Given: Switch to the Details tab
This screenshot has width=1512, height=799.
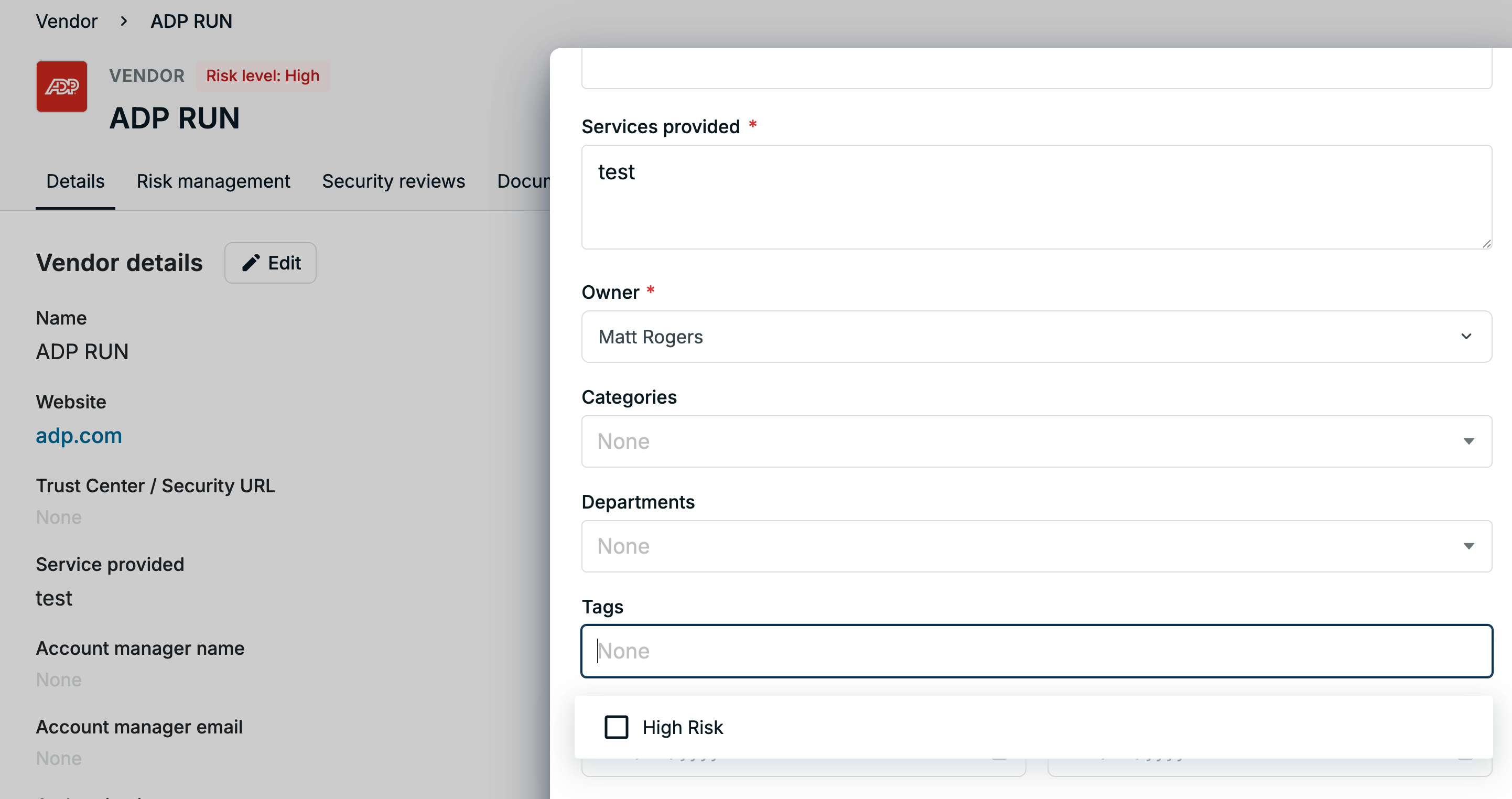Looking at the screenshot, I should [x=75, y=181].
